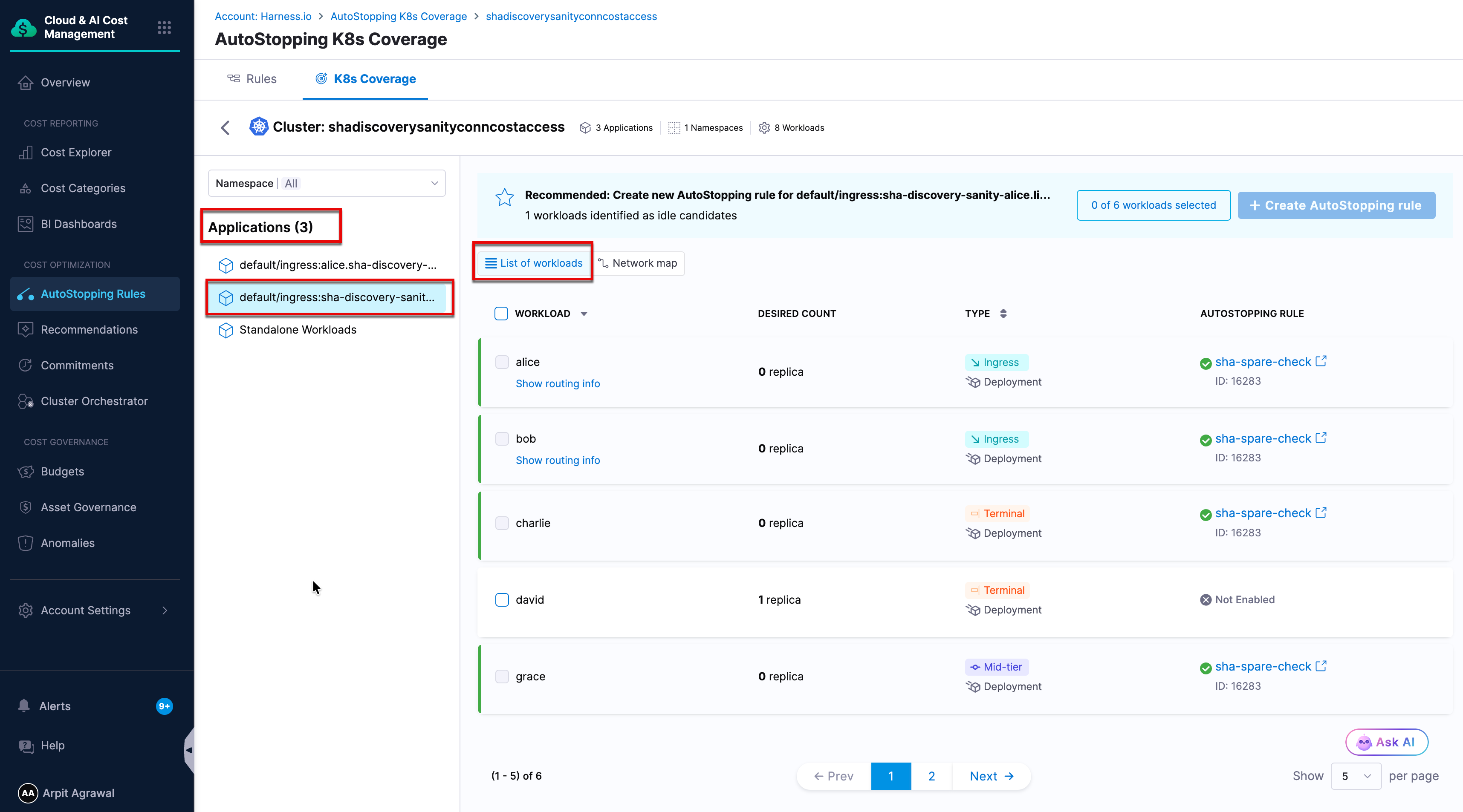Expand Account Settings submenu
The height and width of the screenshot is (812, 1463).
[165, 610]
